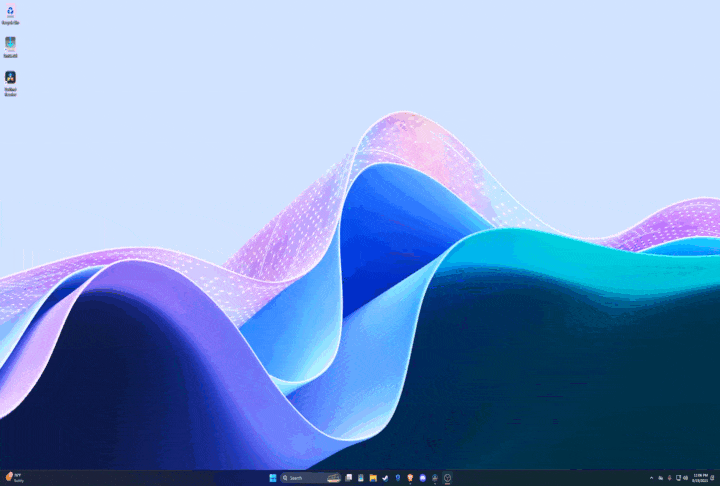
Task: Select the DaVinci Resolve desktop shortcut
Action: [11, 83]
